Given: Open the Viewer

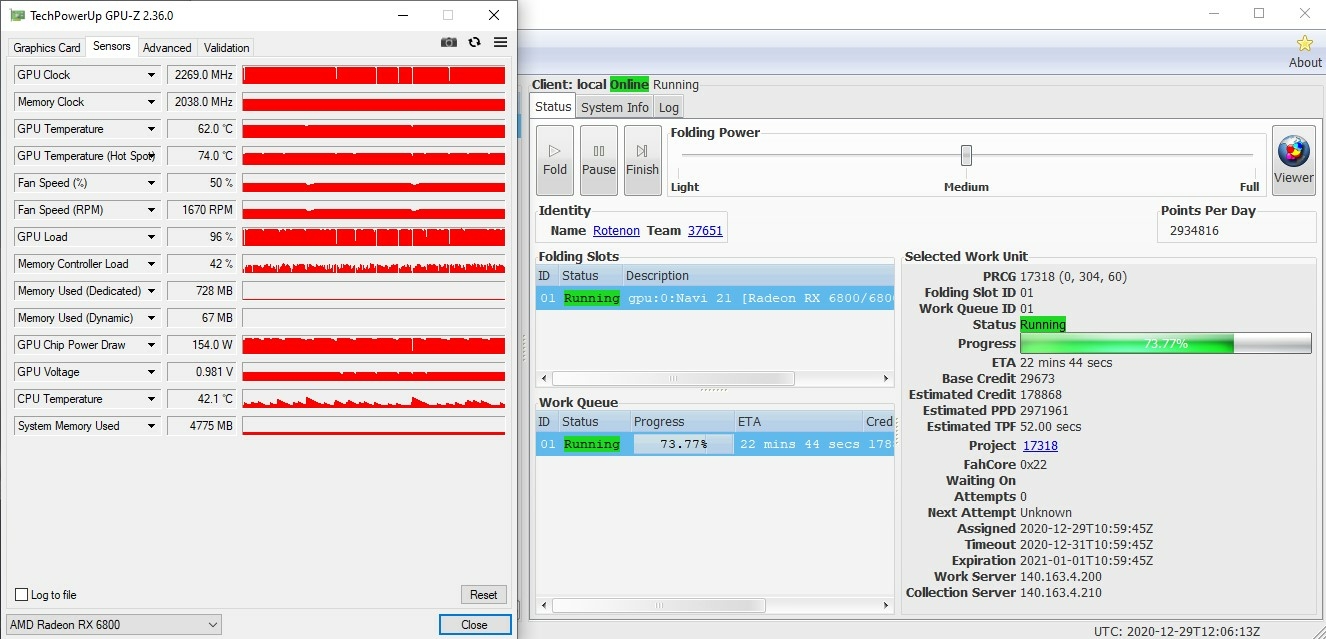Looking at the screenshot, I should click(x=1293, y=160).
